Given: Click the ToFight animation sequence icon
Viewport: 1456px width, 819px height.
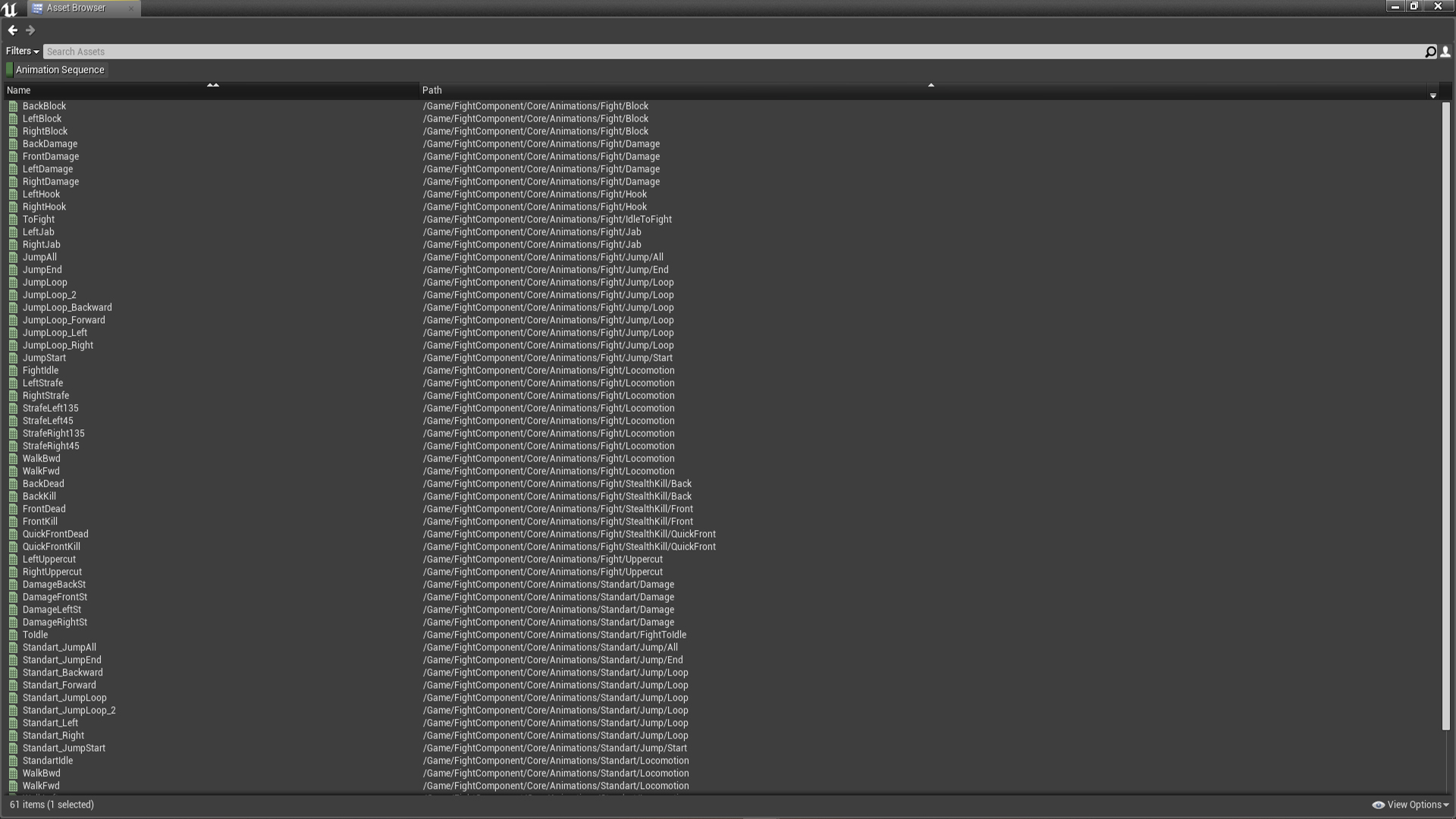Looking at the screenshot, I should (12, 219).
